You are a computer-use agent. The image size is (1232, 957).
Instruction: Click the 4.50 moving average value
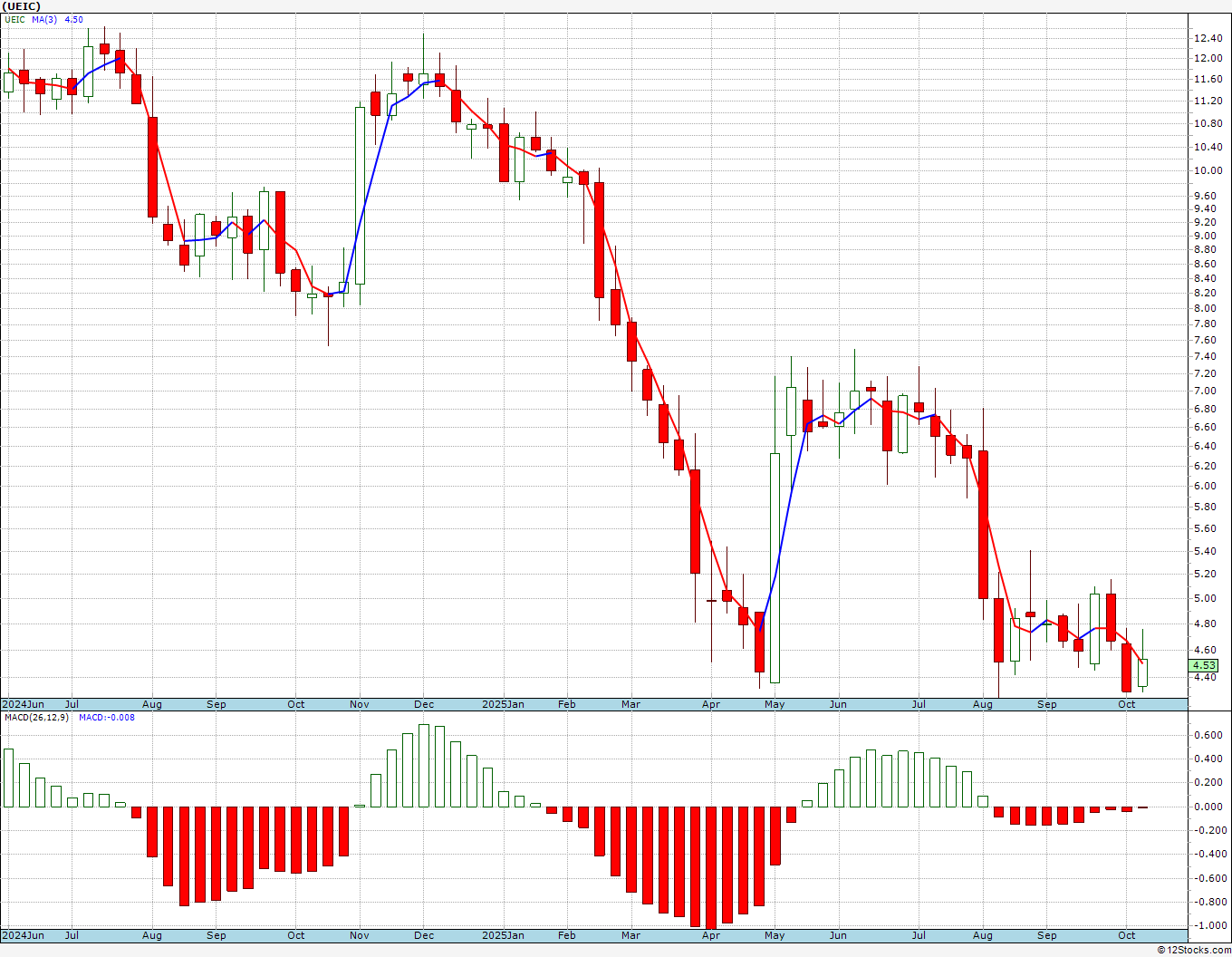73,20
